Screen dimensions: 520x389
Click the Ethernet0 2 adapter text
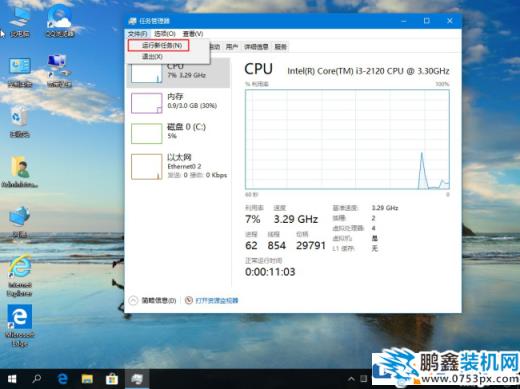point(184,166)
